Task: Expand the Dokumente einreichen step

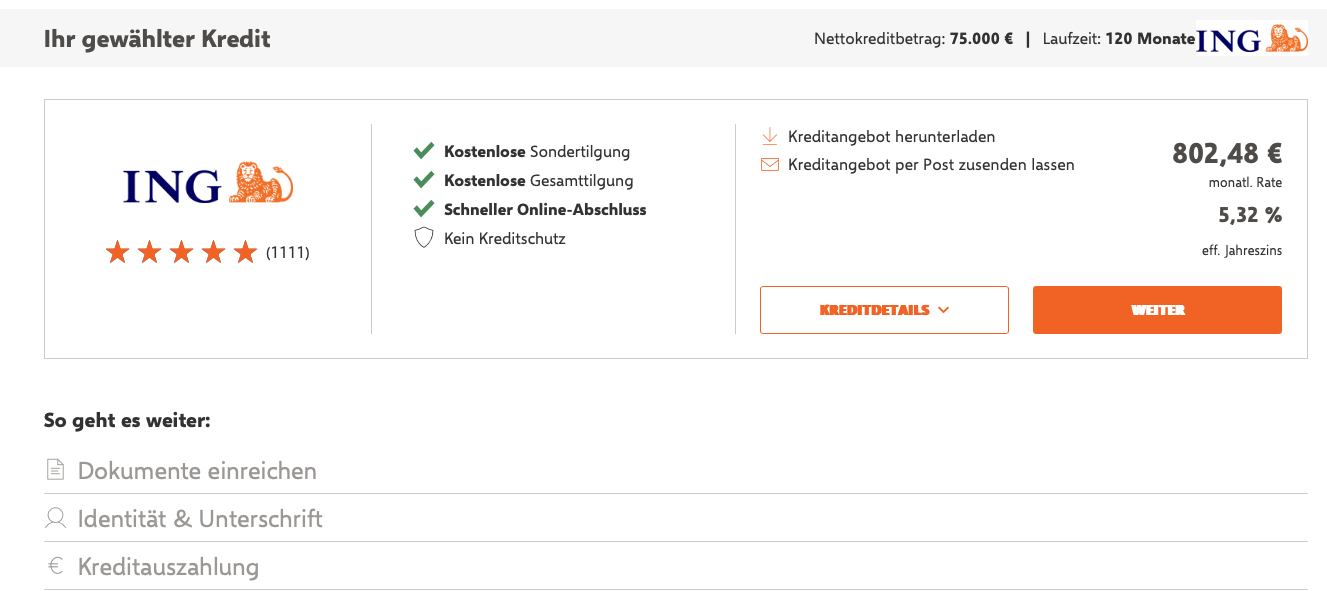Action: (197, 470)
